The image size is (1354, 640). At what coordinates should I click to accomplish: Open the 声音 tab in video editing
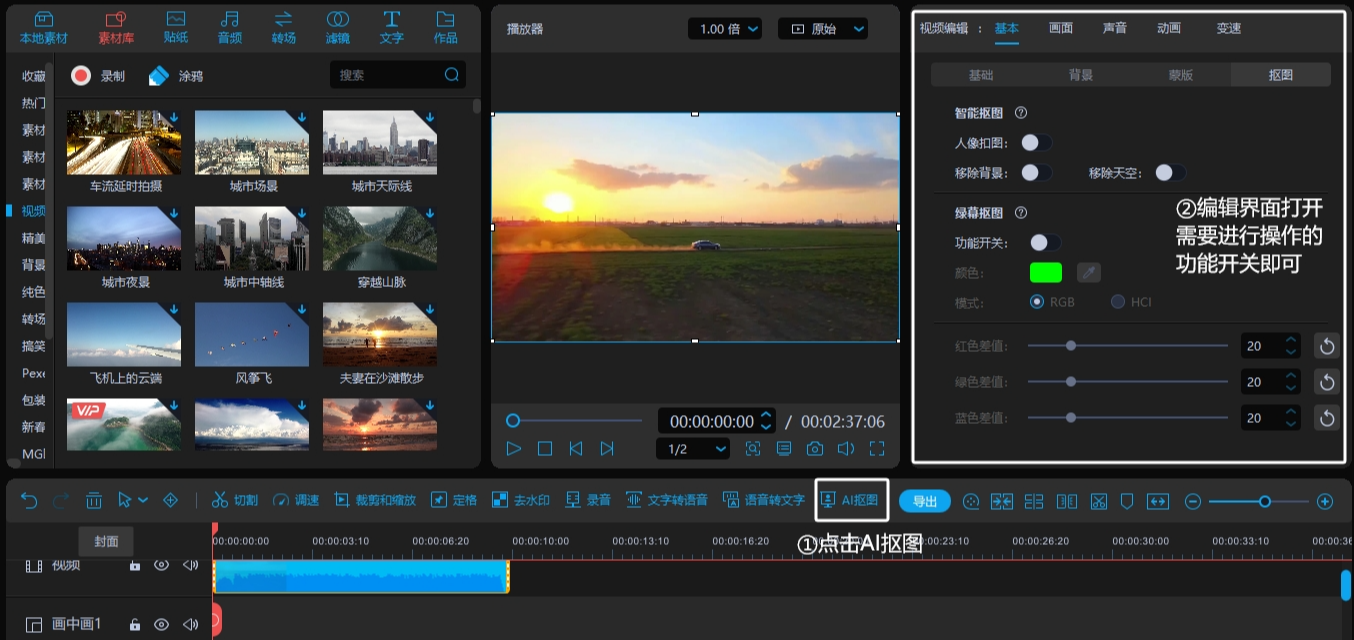click(1114, 28)
